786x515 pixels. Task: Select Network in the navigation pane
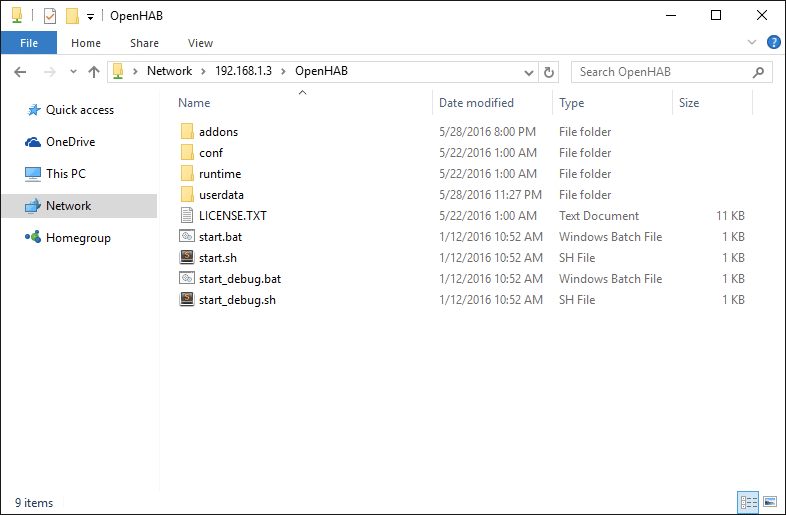[80, 206]
